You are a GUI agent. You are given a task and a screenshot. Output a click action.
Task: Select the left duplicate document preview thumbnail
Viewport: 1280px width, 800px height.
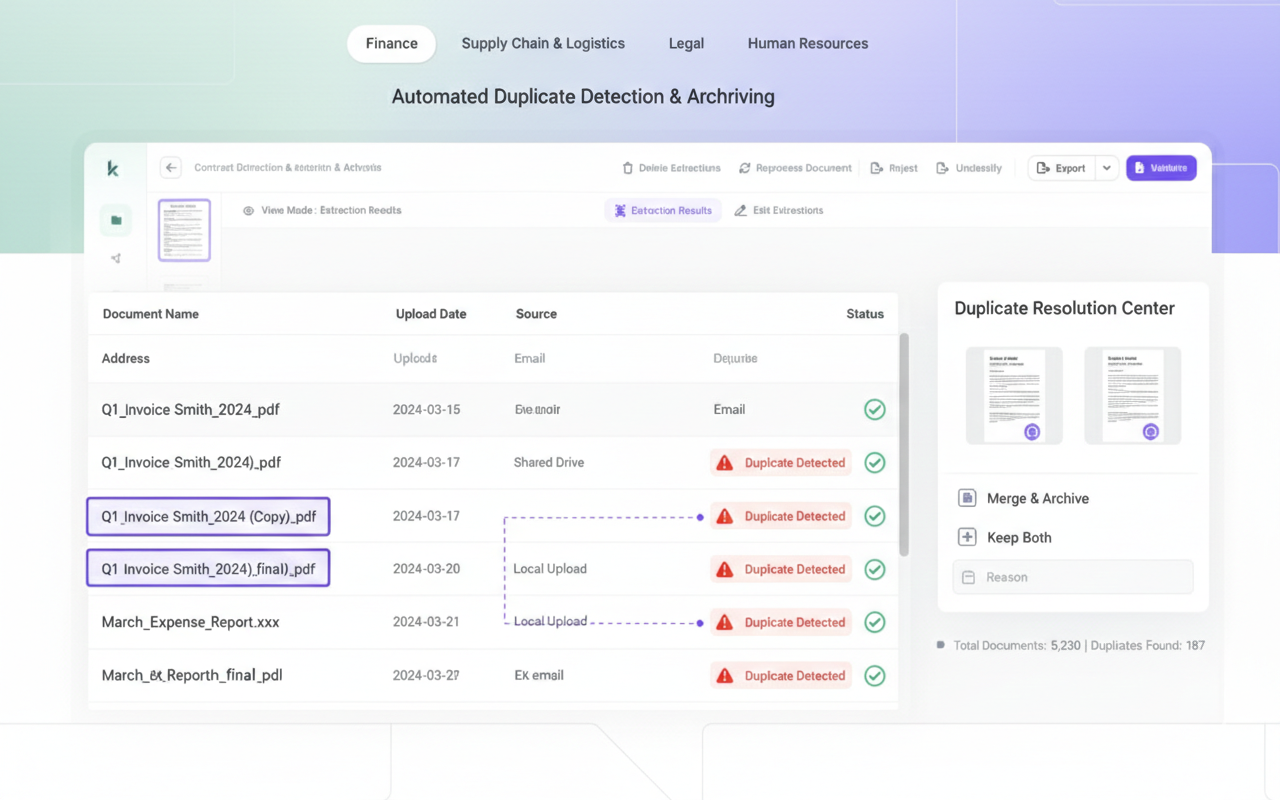[x=1014, y=396]
